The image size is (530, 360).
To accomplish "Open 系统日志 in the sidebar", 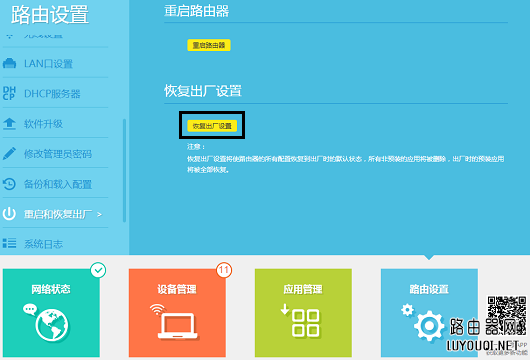I will (x=43, y=244).
